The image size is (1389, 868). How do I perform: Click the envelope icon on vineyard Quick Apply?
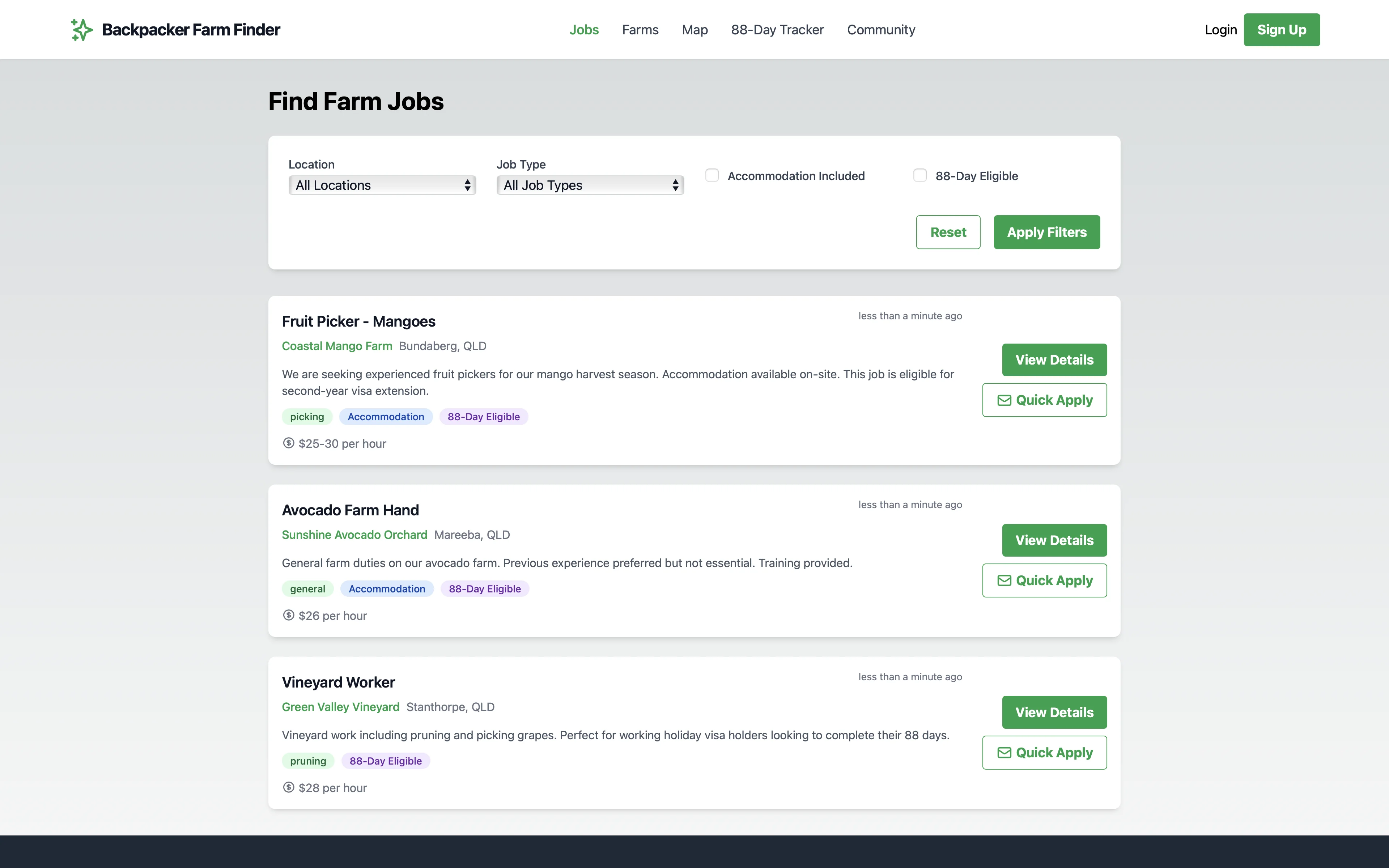(1004, 753)
